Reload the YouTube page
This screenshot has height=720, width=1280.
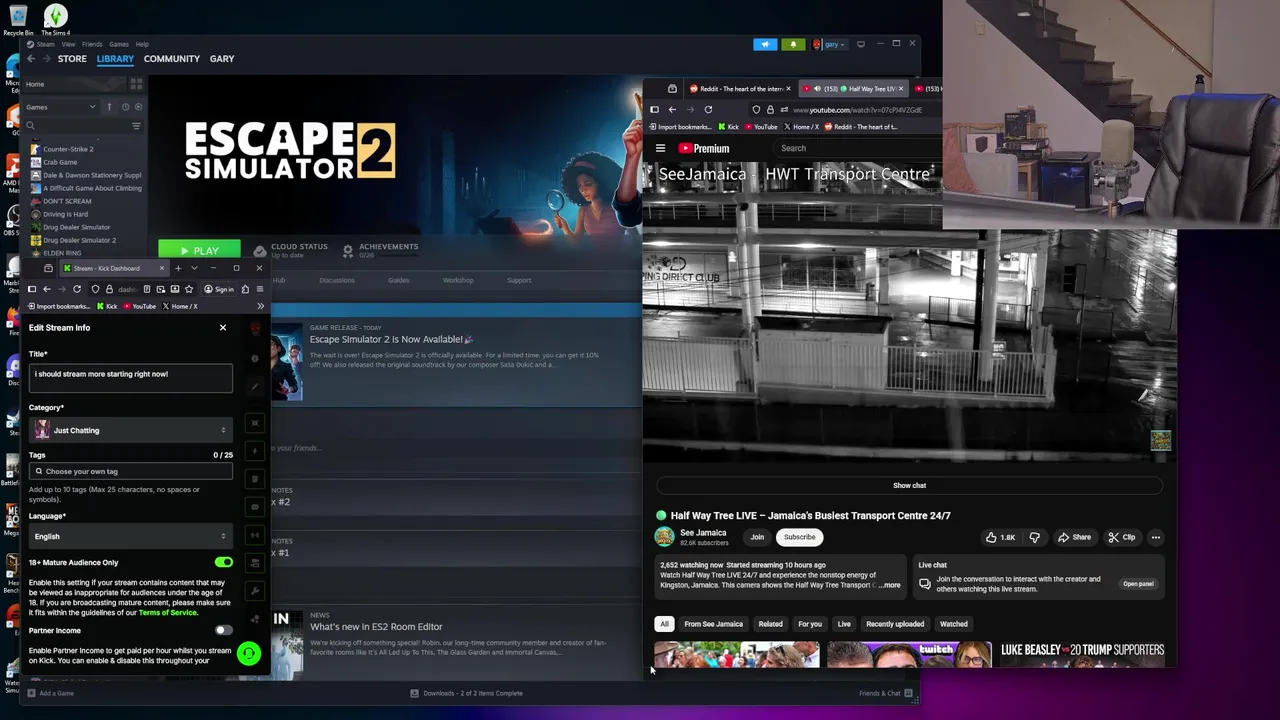pyautogui.click(x=708, y=110)
